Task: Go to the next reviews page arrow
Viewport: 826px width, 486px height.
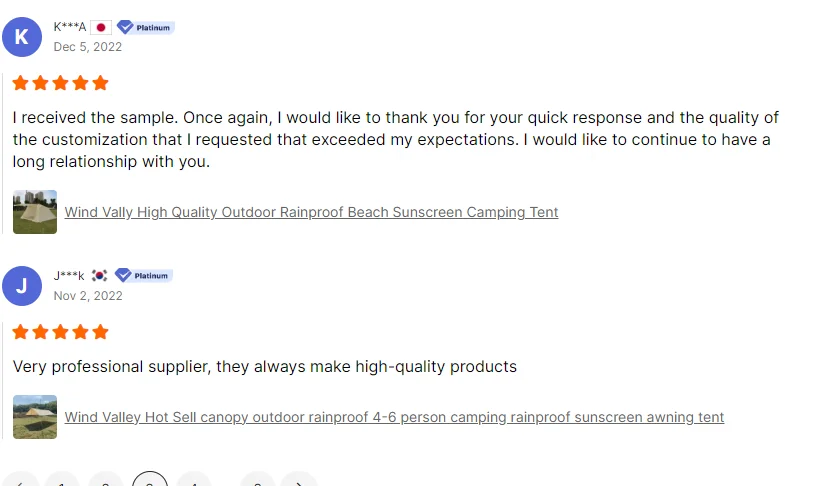Action: point(299,480)
